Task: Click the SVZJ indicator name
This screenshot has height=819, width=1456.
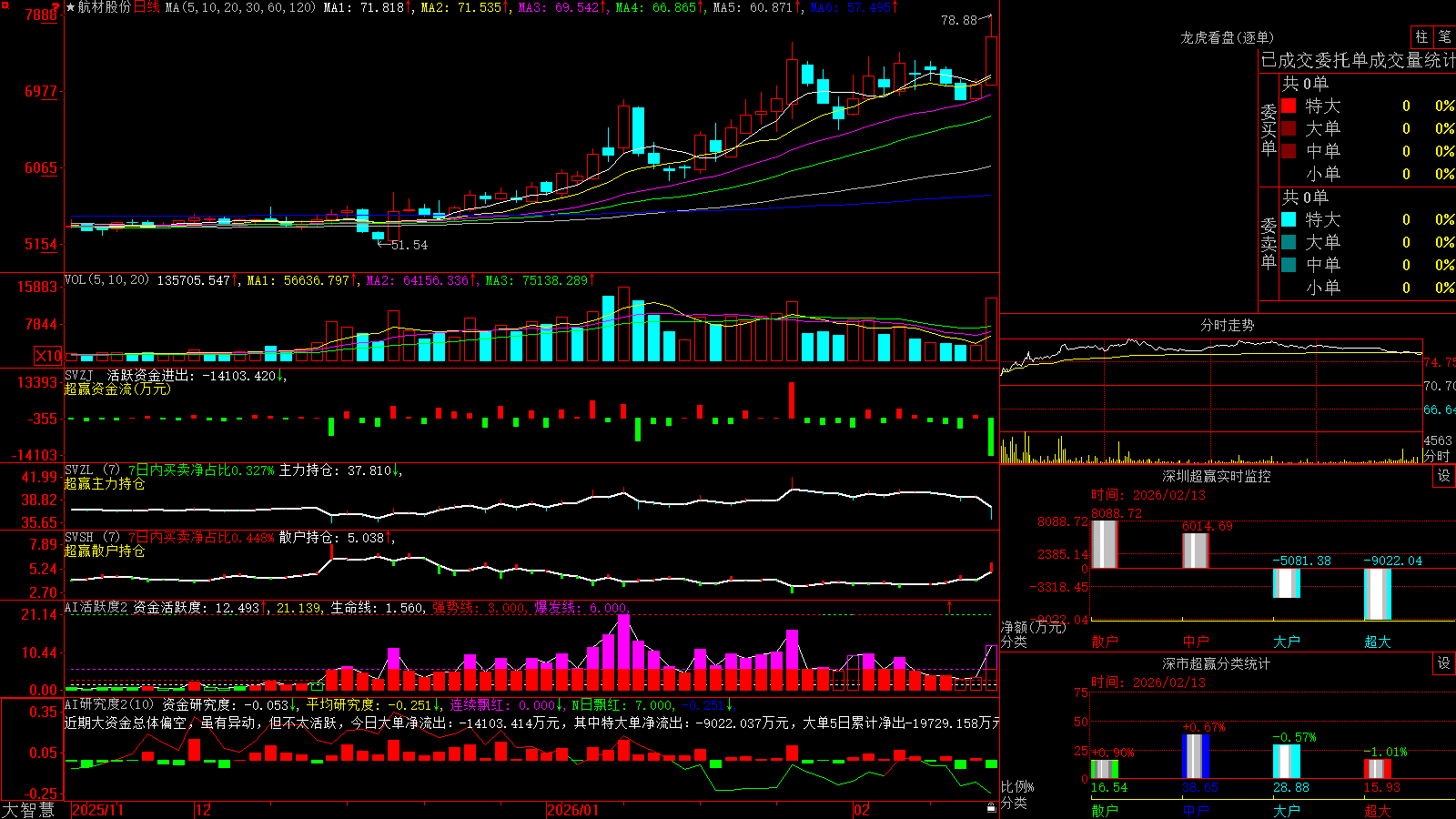Action: click(x=78, y=375)
